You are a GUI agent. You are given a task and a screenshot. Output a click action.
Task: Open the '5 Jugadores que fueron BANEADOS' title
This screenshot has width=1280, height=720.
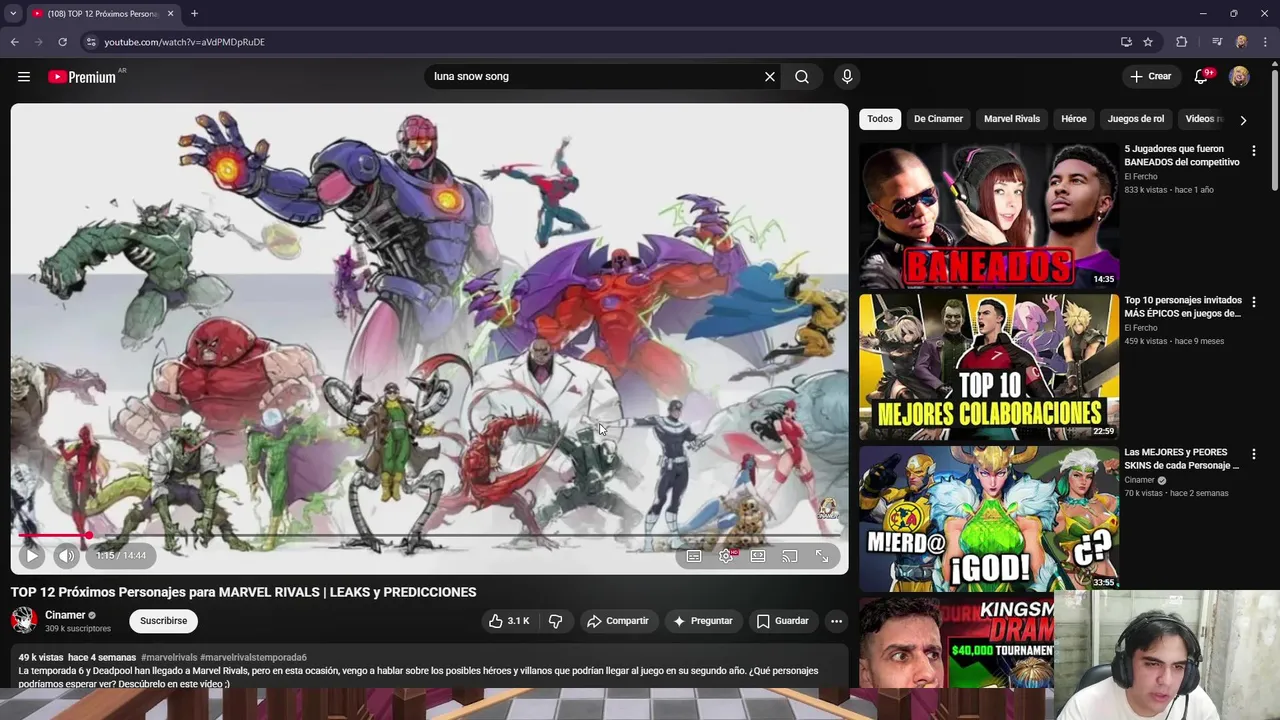tap(1182, 155)
